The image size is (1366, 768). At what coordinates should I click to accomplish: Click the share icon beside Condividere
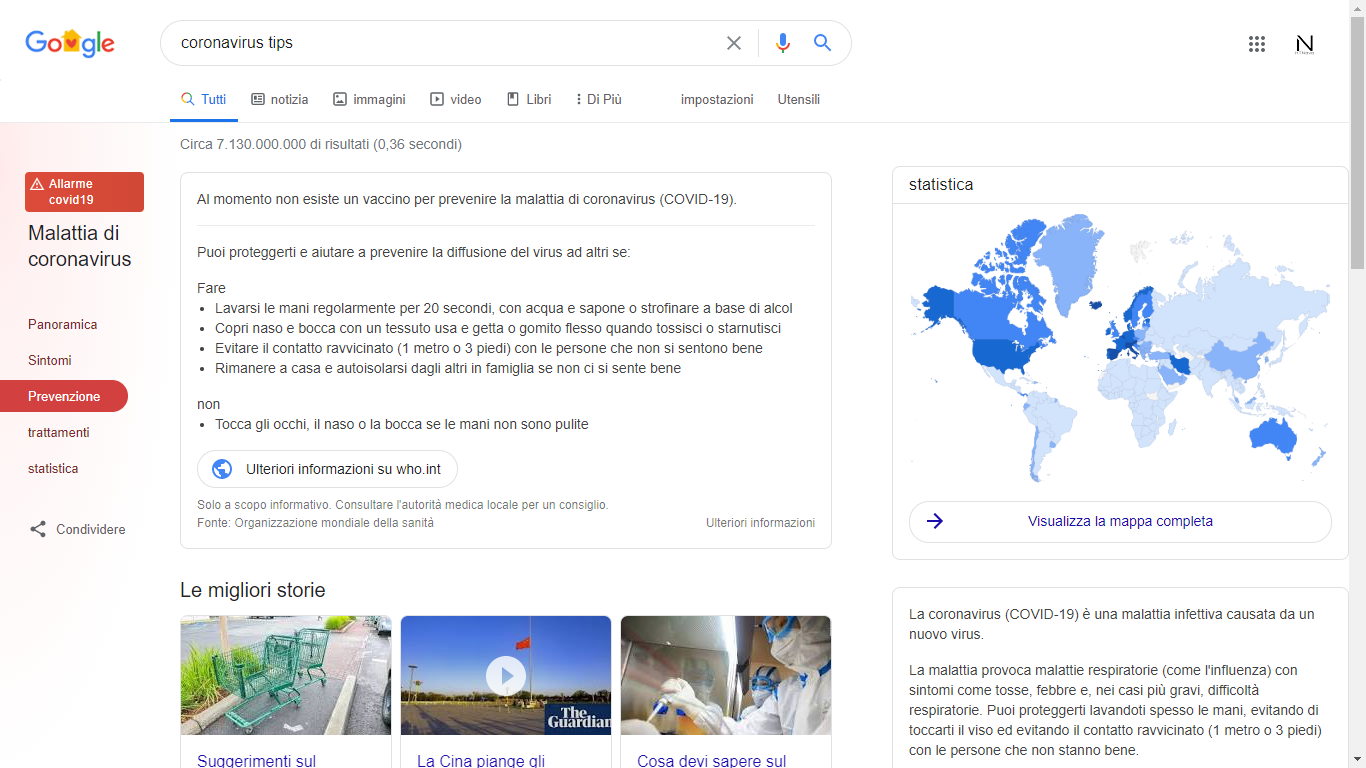click(38, 529)
